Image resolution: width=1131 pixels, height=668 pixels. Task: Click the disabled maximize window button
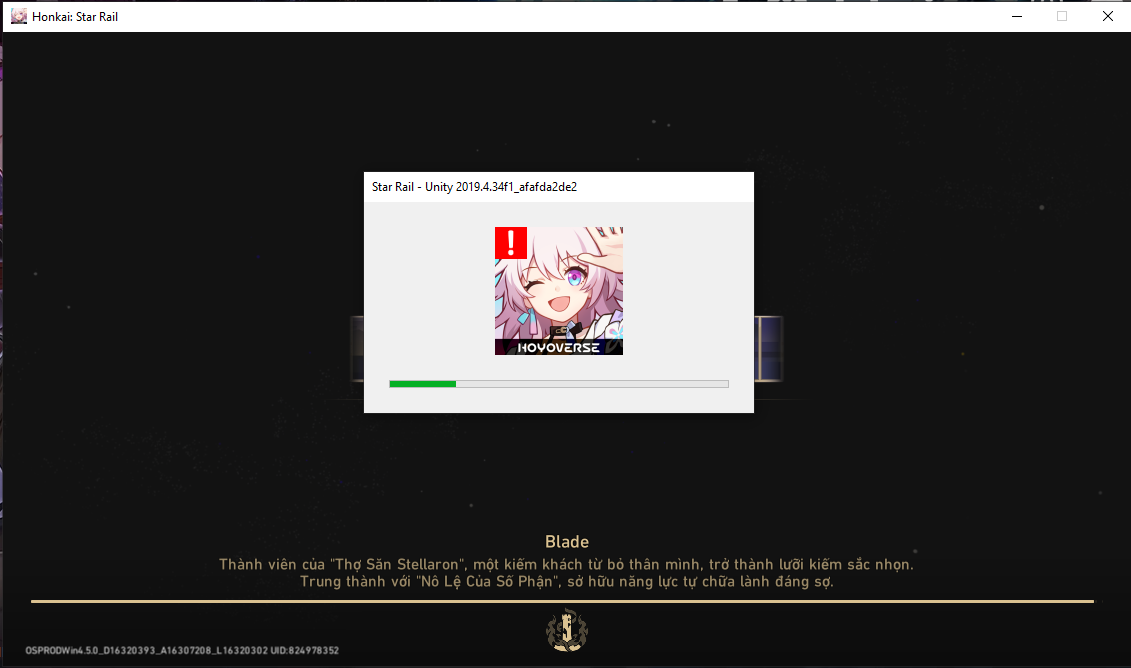pyautogui.click(x=1062, y=16)
